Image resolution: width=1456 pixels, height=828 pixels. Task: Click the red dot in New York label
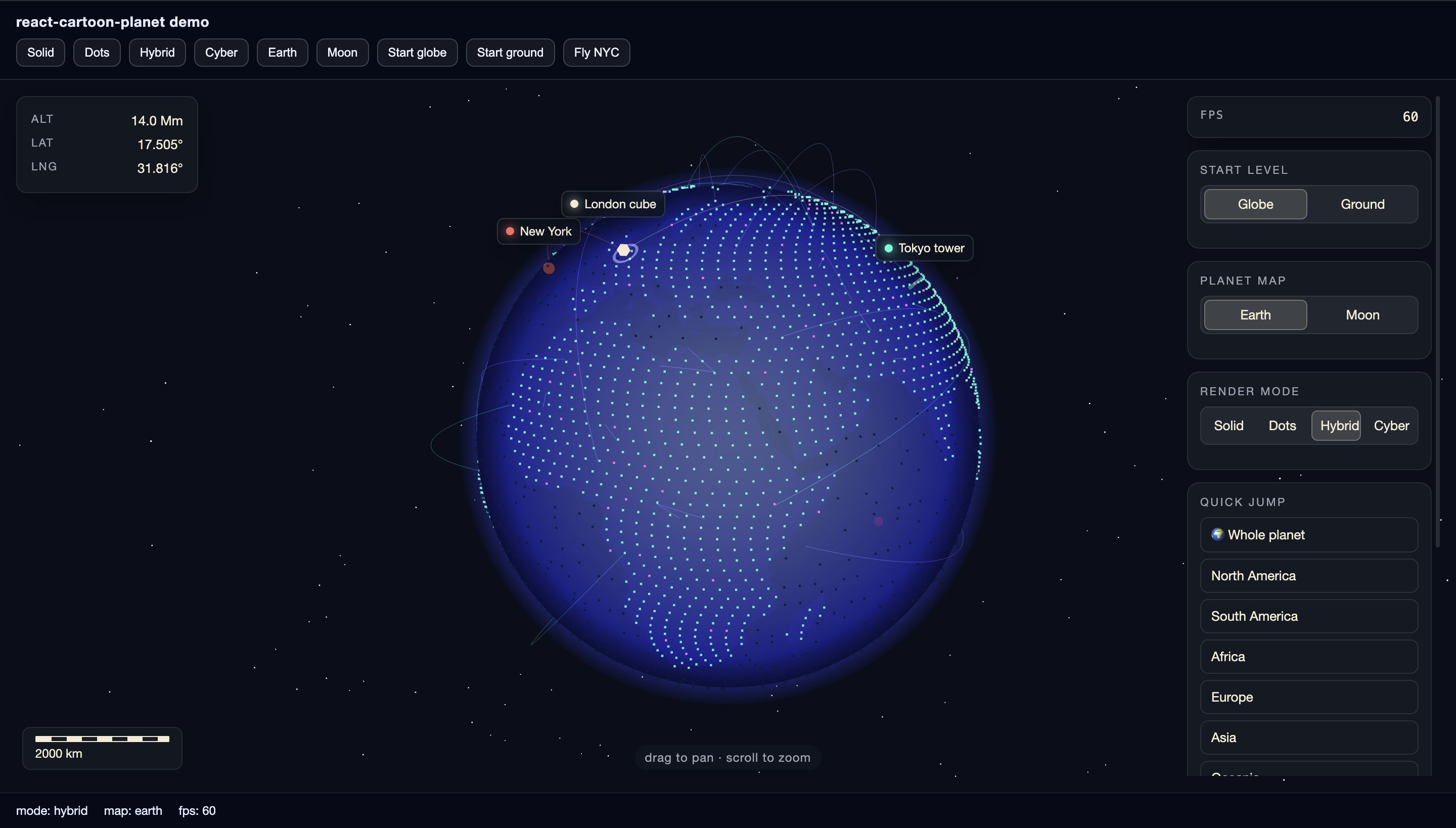(x=510, y=232)
